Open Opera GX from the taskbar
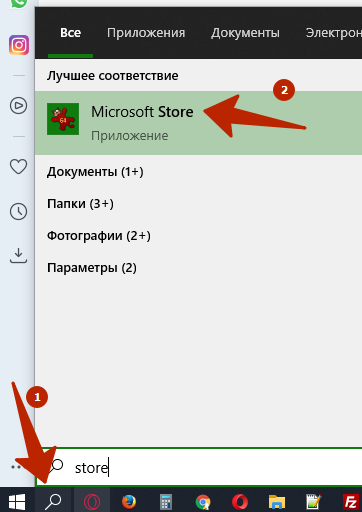The height and width of the screenshot is (512, 362). click(x=92, y=502)
